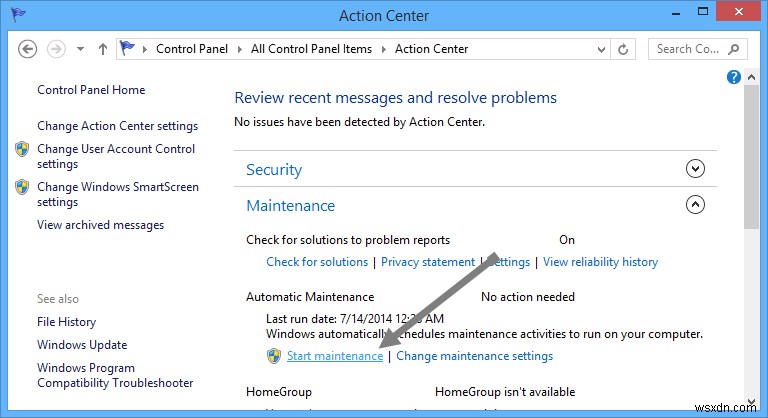Open Control Panel Home
Viewport: 768px width, 418px height.
click(91, 90)
